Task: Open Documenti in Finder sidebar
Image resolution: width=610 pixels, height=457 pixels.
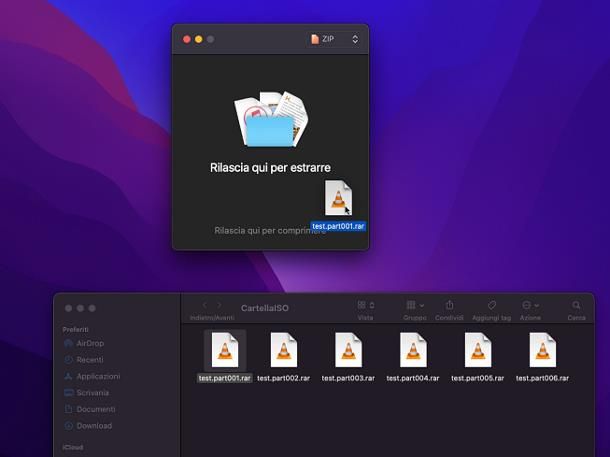Action: pyautogui.click(x=90, y=409)
